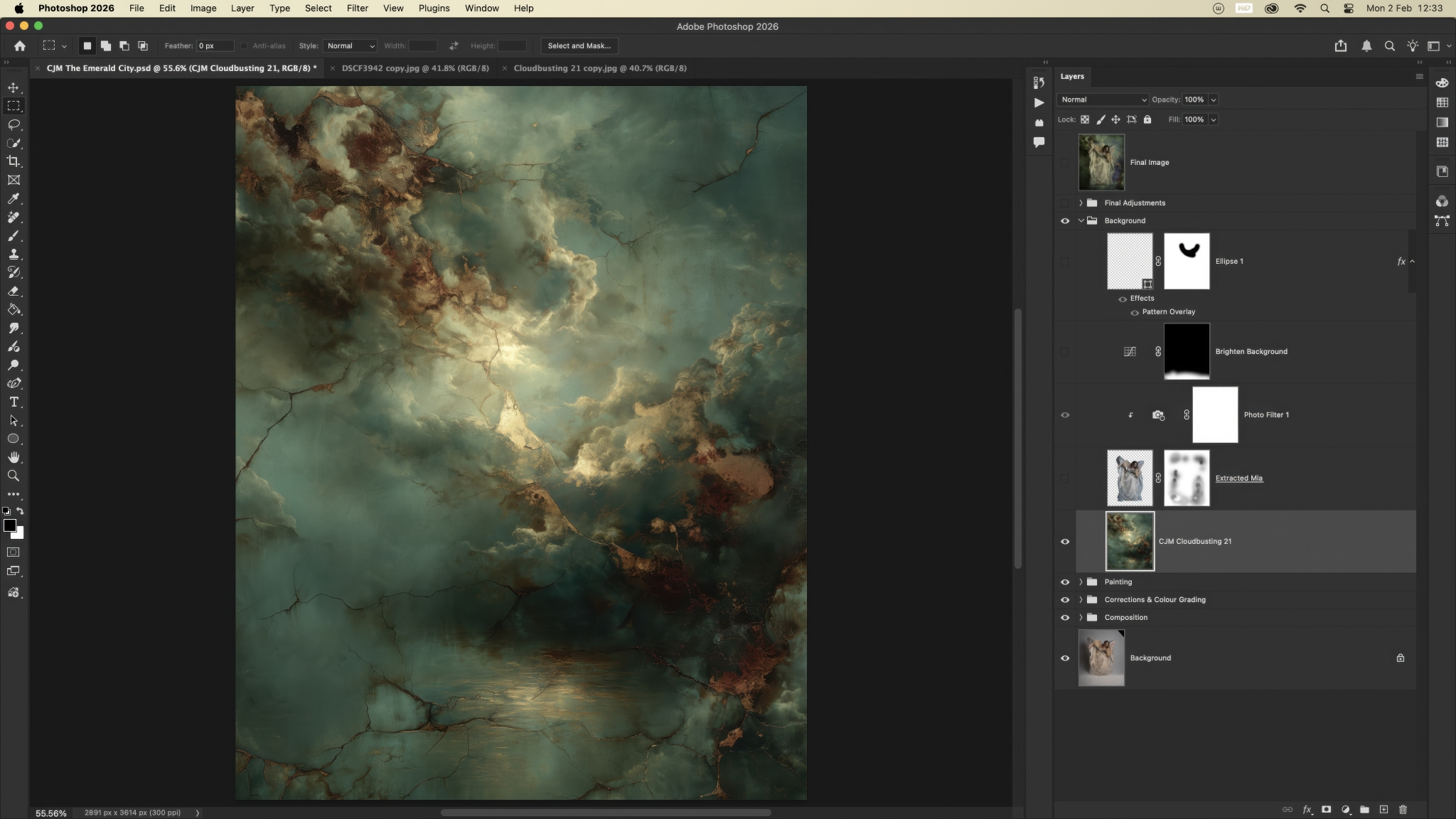
Task: Hide the CJM Cloudbusting 21 layer
Action: (x=1065, y=541)
